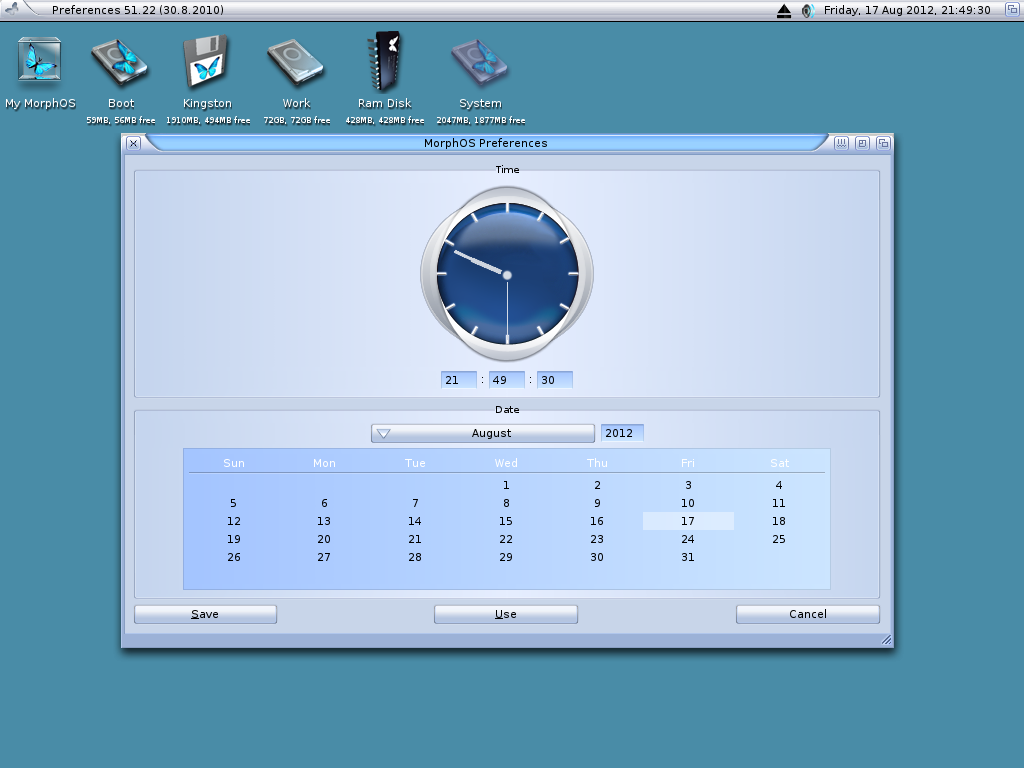Close the MorphOS Preferences window
Screen dimensions: 1024x768
click(x=133, y=143)
